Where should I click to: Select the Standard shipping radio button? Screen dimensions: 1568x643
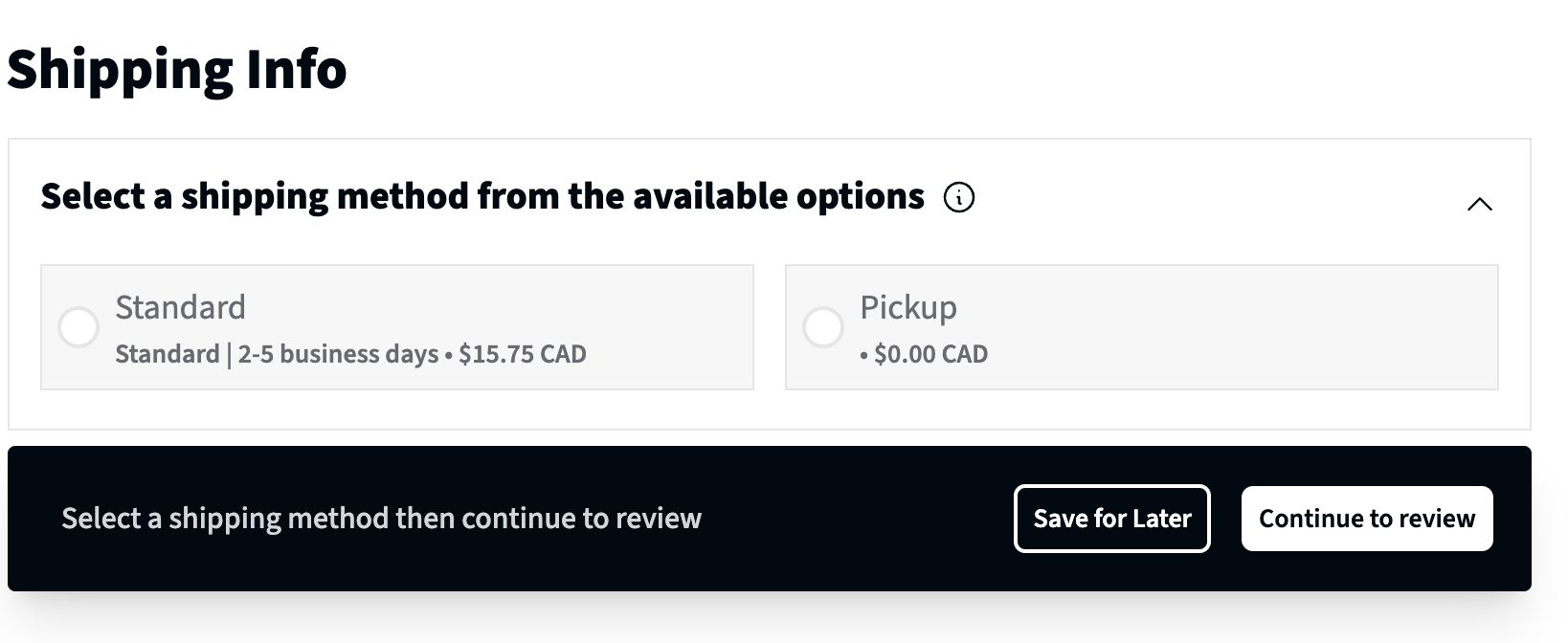point(78,327)
